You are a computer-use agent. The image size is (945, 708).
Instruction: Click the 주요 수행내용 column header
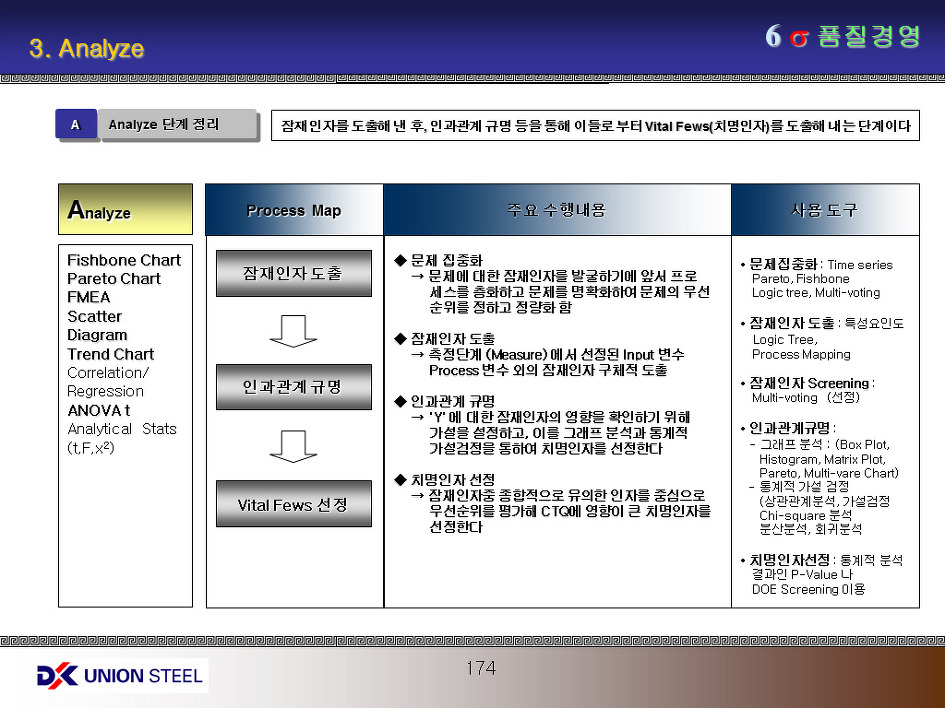(x=557, y=210)
